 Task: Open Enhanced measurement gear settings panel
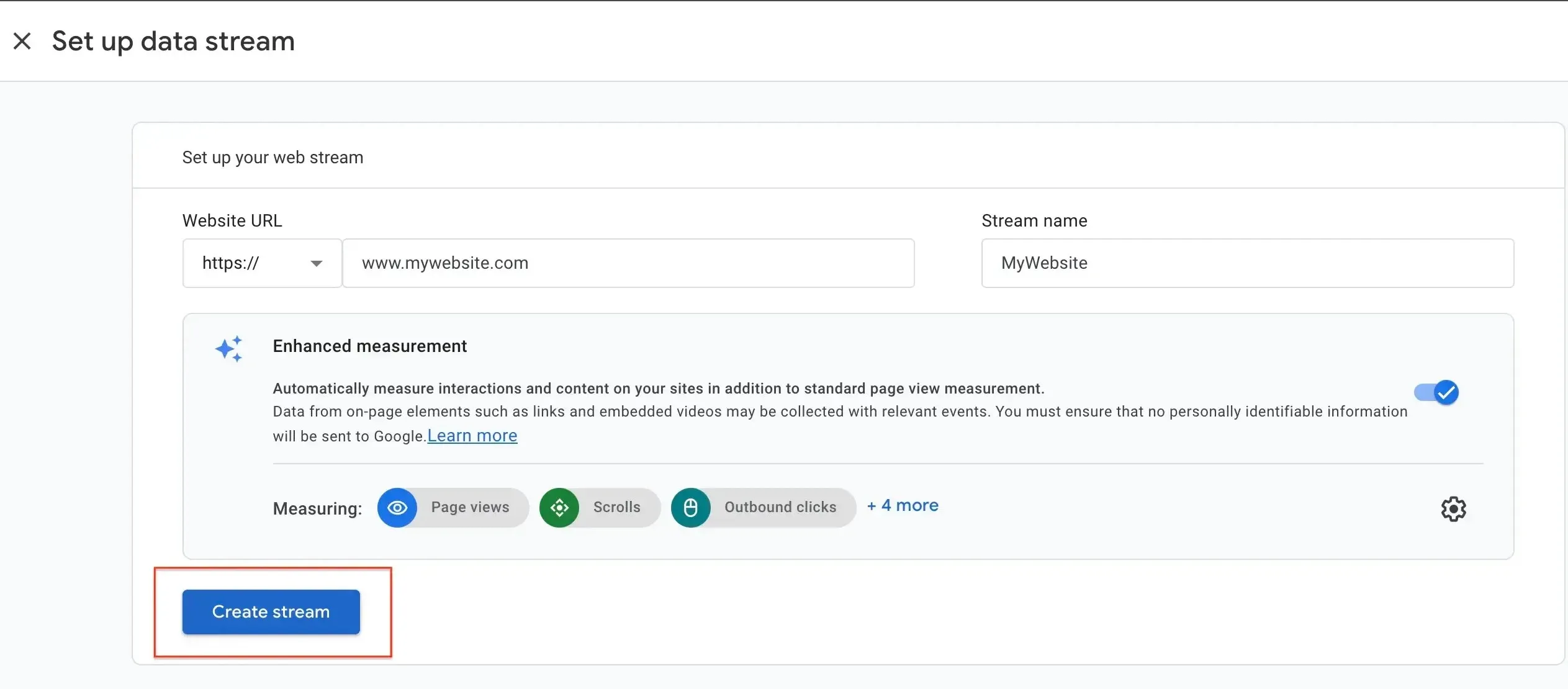1452,508
